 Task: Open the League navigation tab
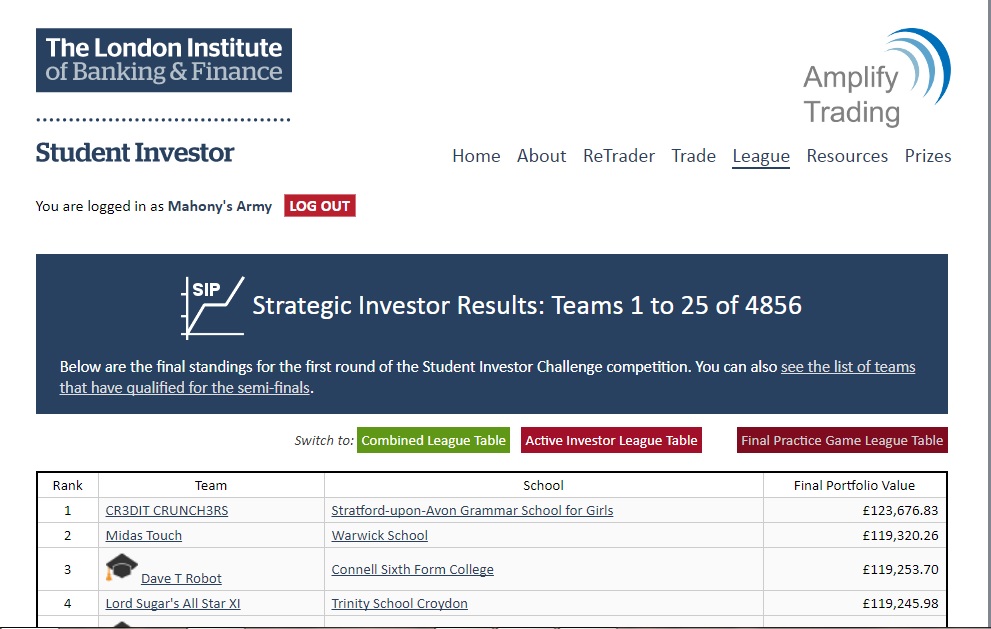(x=761, y=156)
